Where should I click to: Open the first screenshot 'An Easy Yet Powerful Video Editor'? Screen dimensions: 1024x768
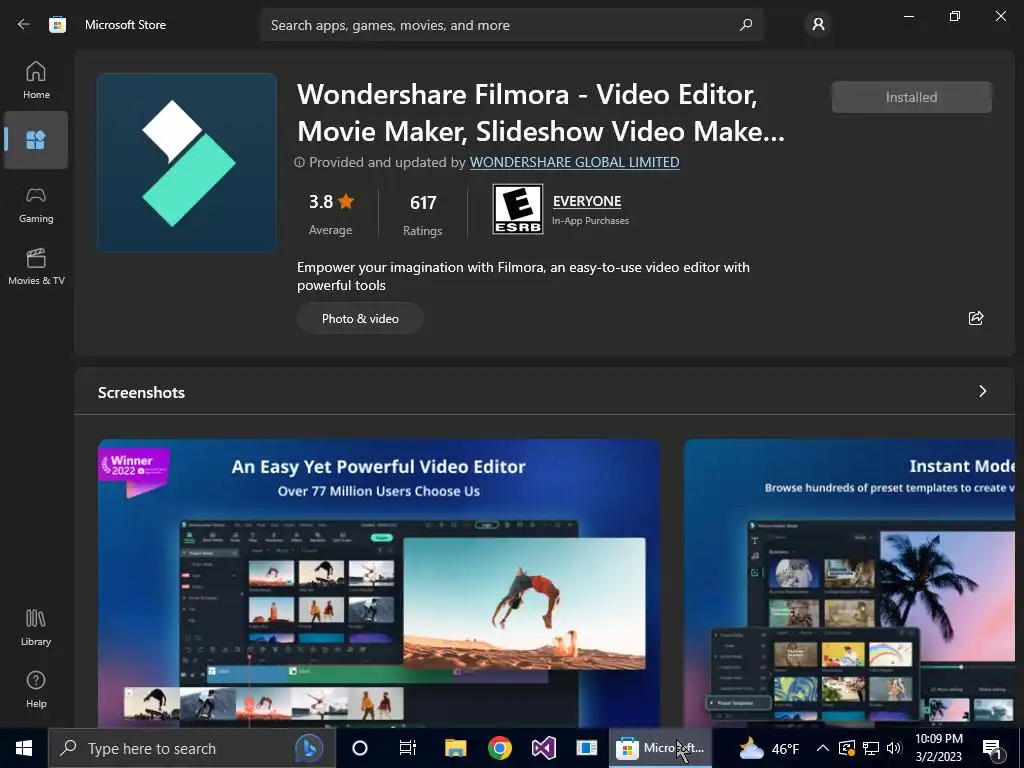(x=379, y=584)
